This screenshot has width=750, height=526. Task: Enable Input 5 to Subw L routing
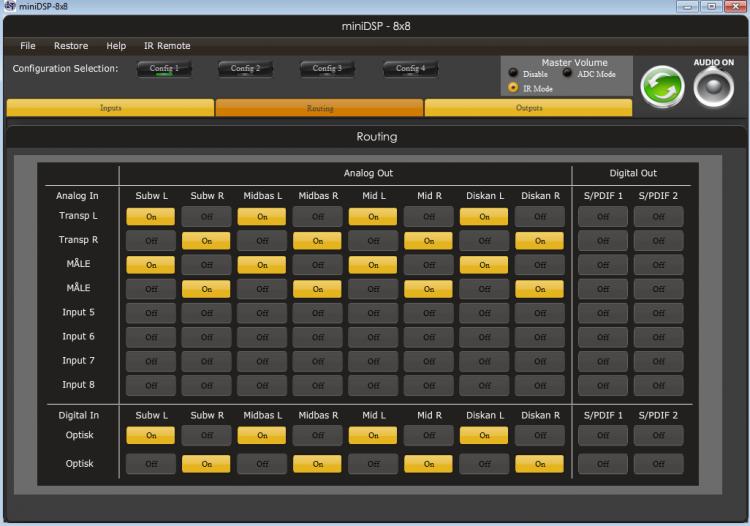(151, 313)
